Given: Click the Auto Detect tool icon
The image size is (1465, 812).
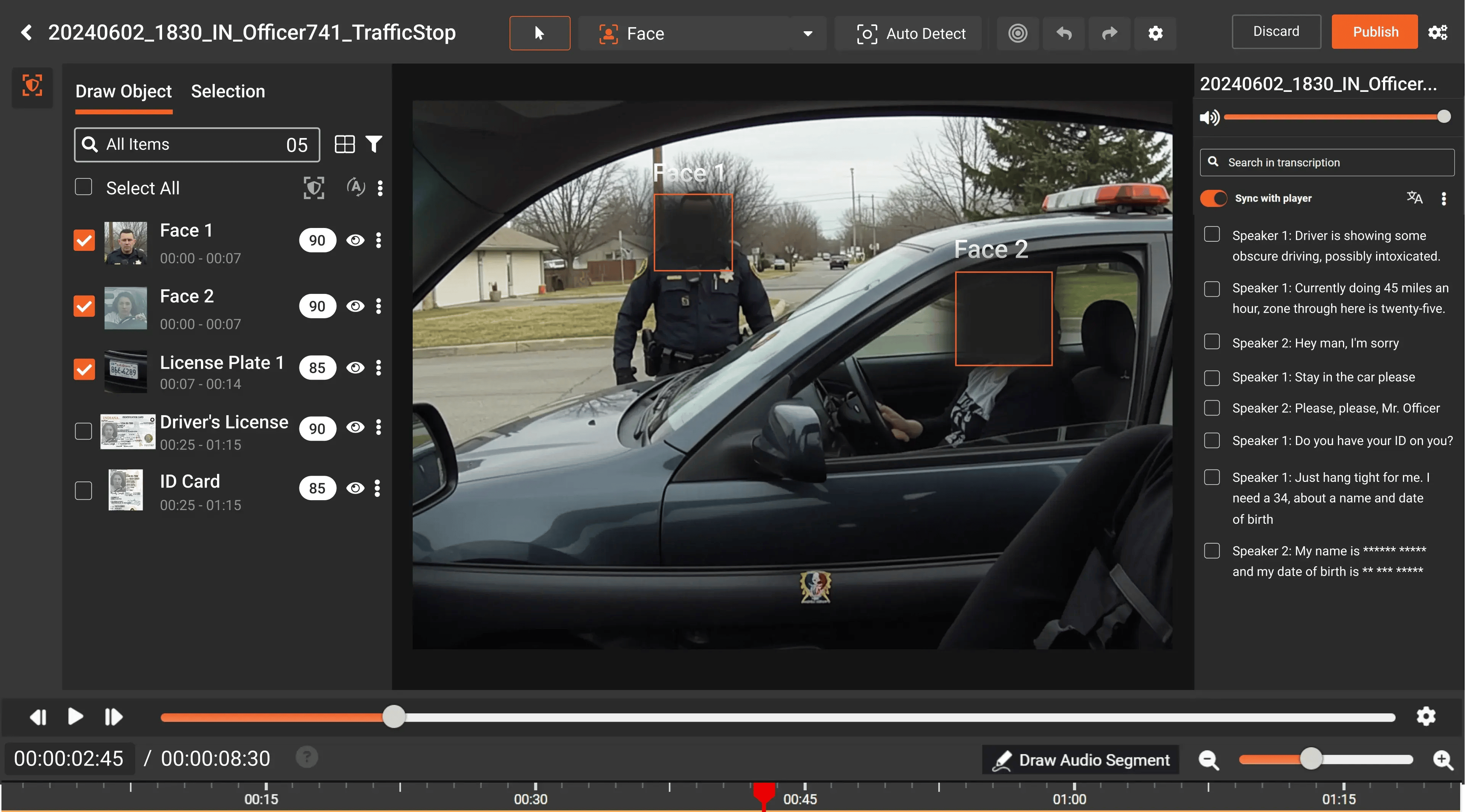Looking at the screenshot, I should click(867, 34).
